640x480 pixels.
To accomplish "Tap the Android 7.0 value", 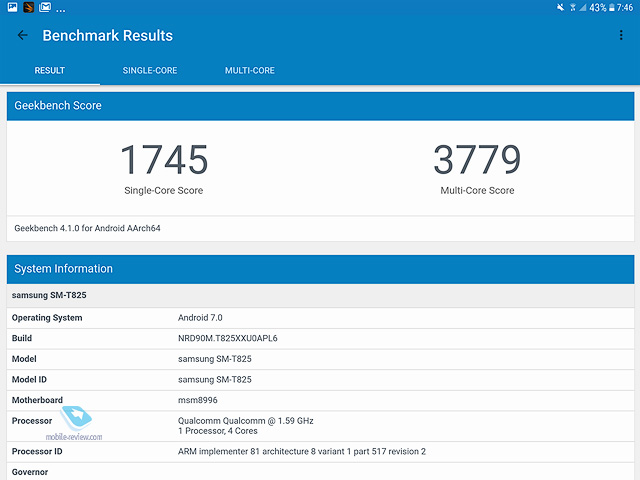I will pos(200,318).
